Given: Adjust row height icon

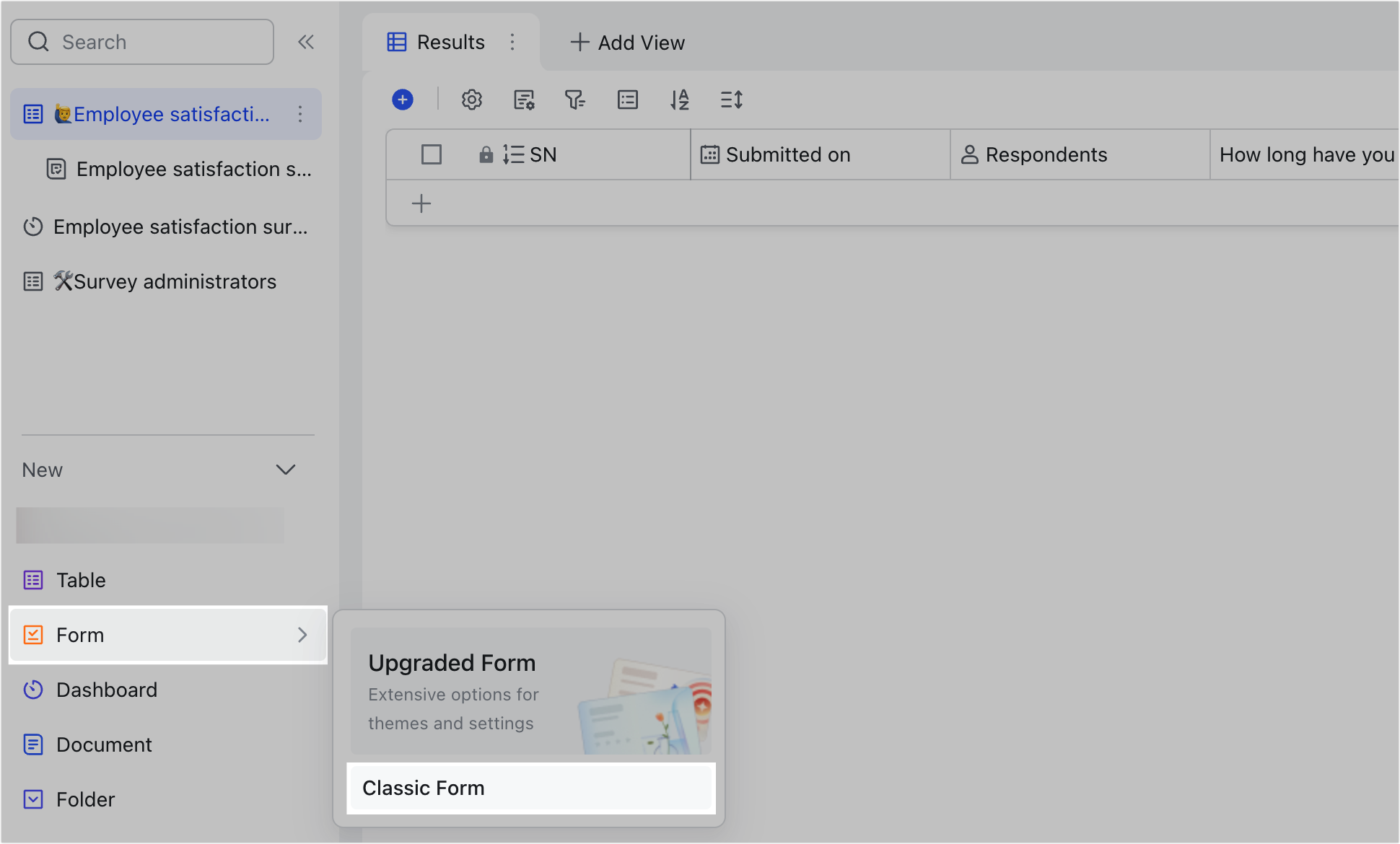Looking at the screenshot, I should point(732,100).
